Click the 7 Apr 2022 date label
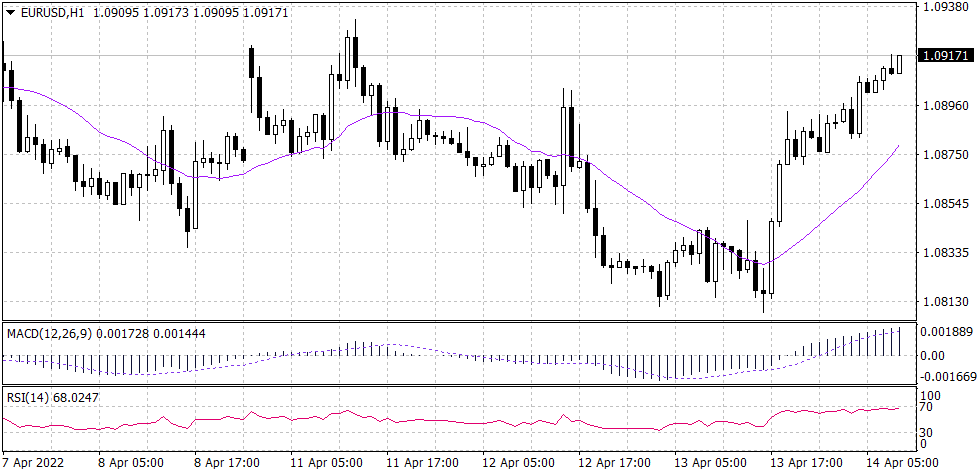The image size is (980, 475). tap(35, 464)
